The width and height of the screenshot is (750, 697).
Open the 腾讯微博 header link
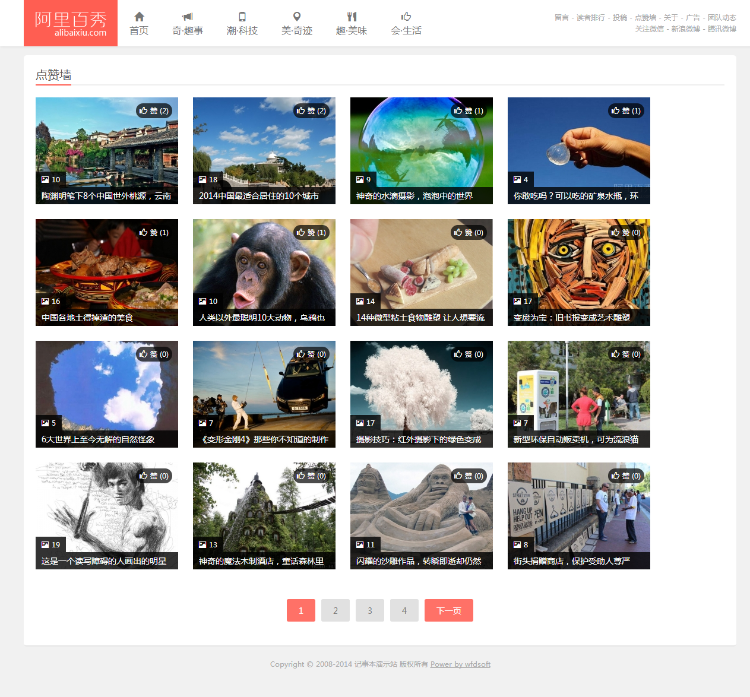point(722,29)
